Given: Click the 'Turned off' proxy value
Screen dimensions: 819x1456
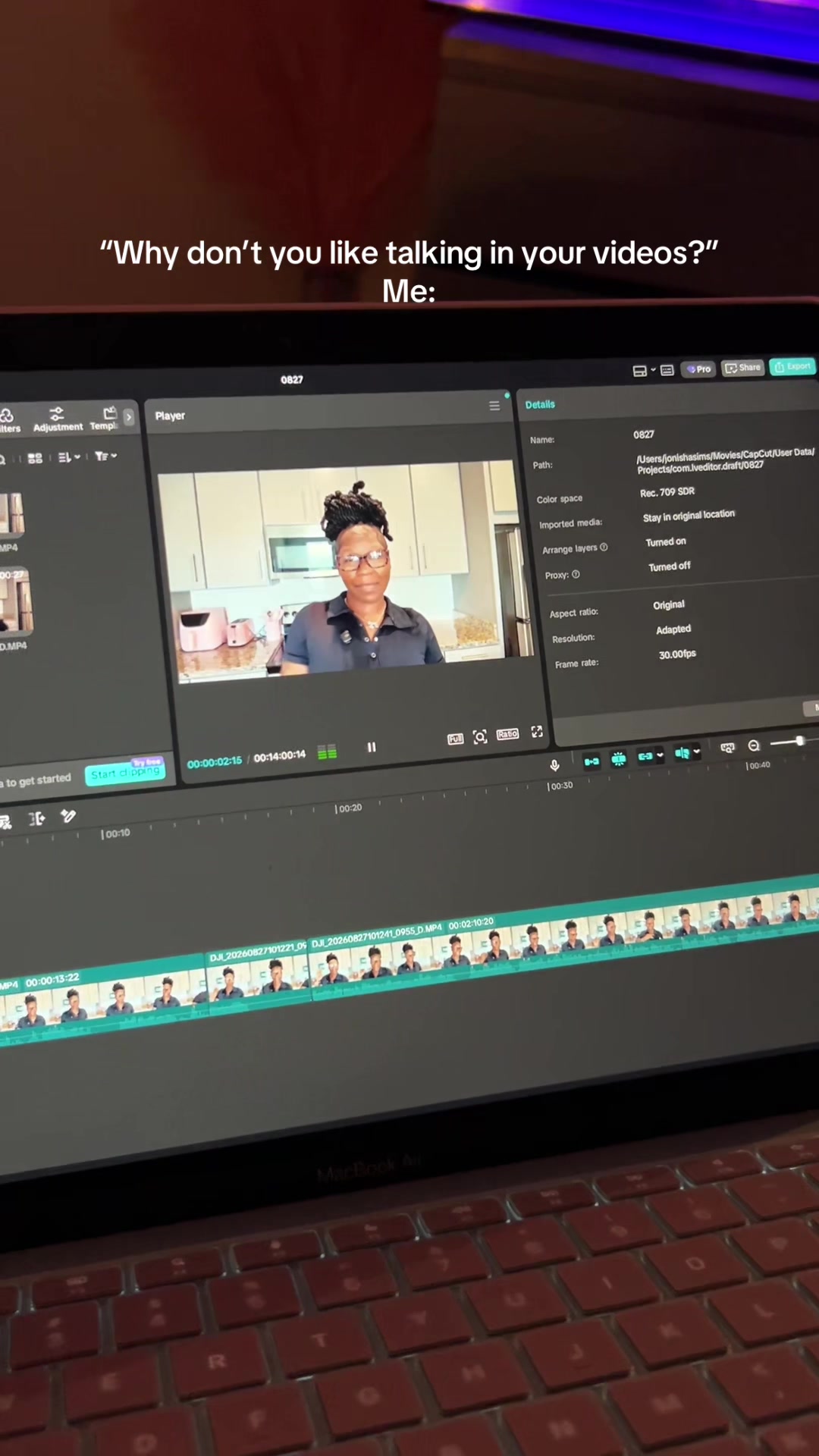Looking at the screenshot, I should 669,566.
